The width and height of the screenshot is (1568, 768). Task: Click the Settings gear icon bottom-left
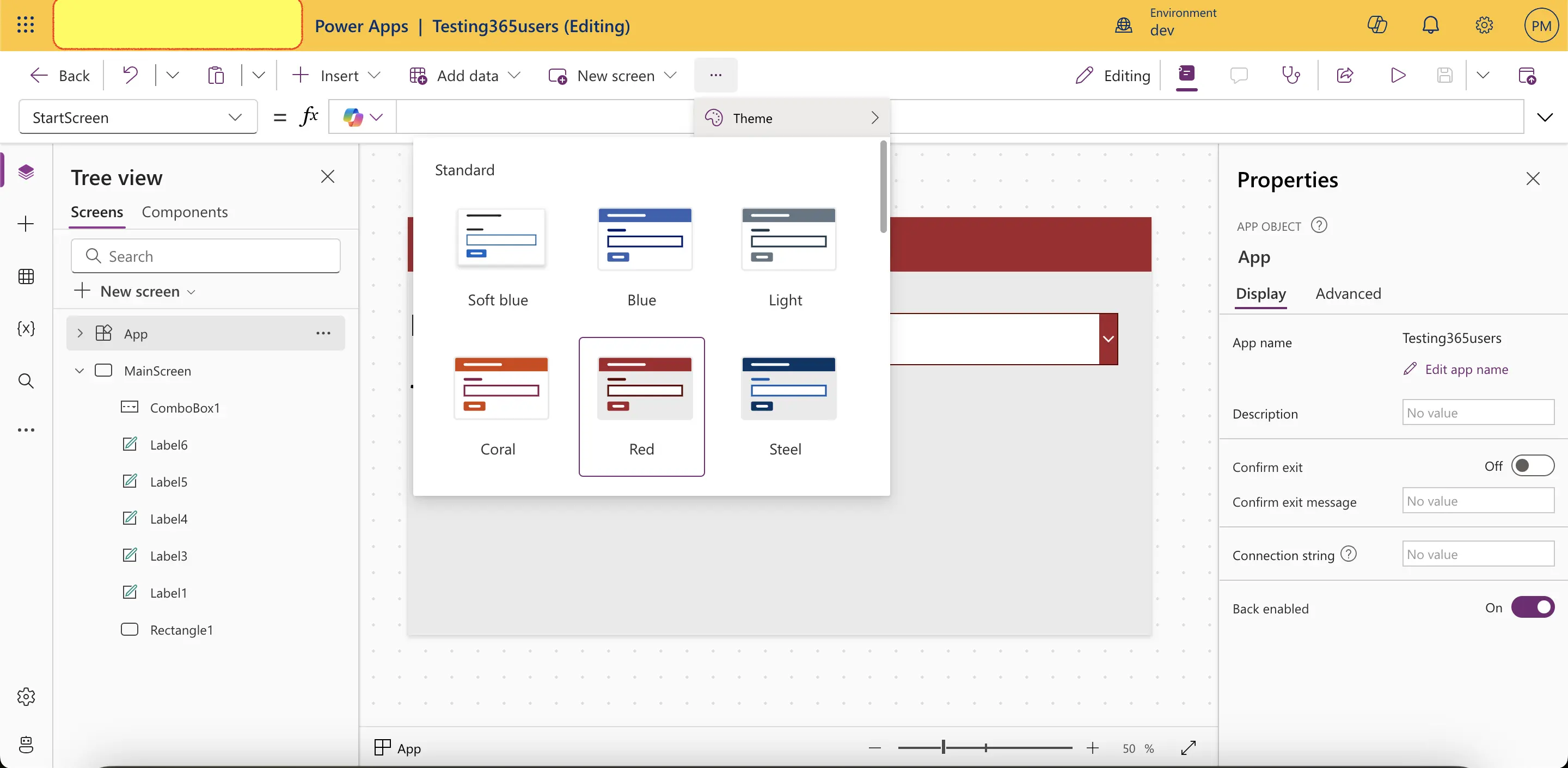(x=26, y=697)
